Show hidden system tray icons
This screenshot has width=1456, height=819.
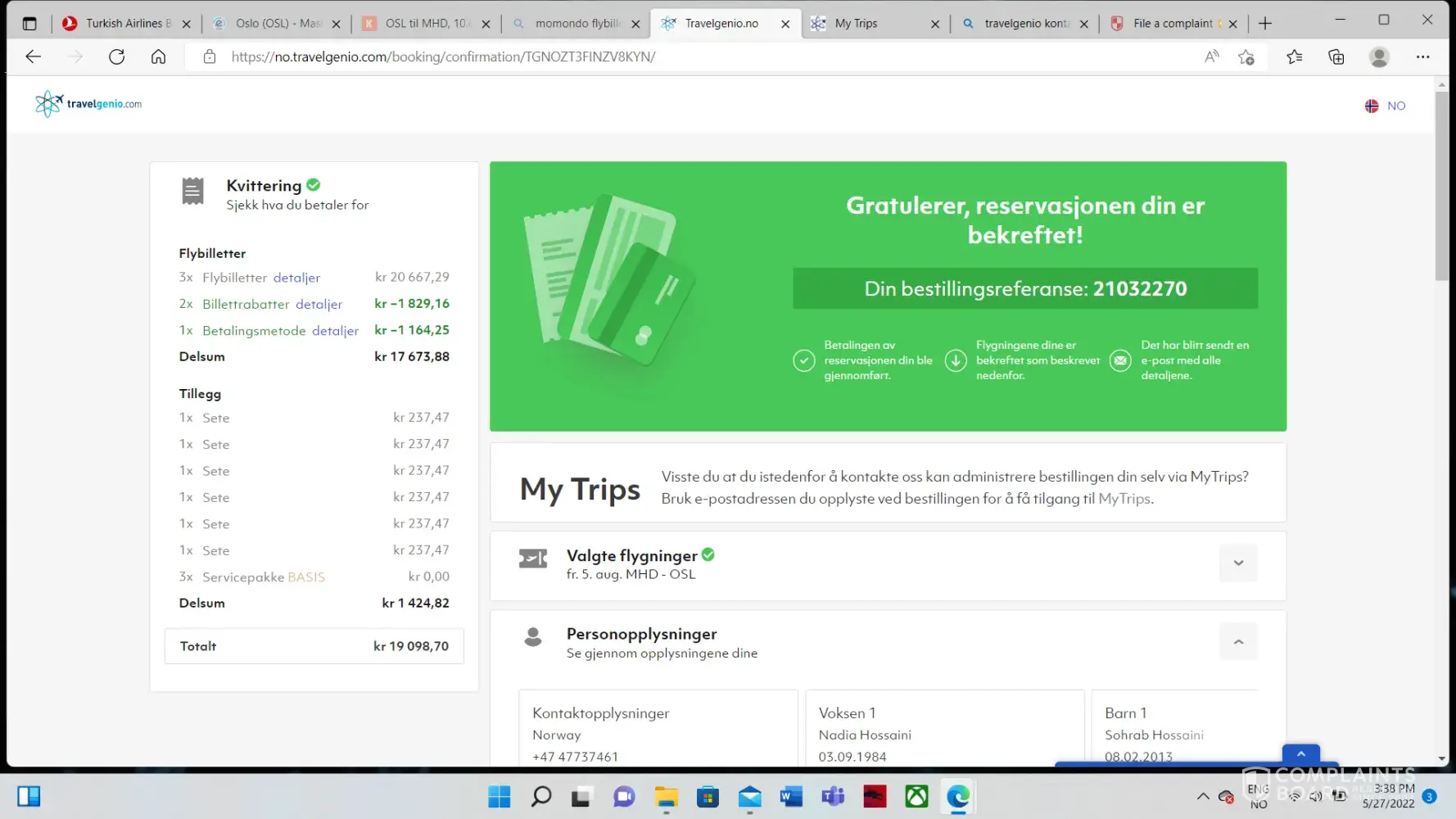click(1203, 796)
